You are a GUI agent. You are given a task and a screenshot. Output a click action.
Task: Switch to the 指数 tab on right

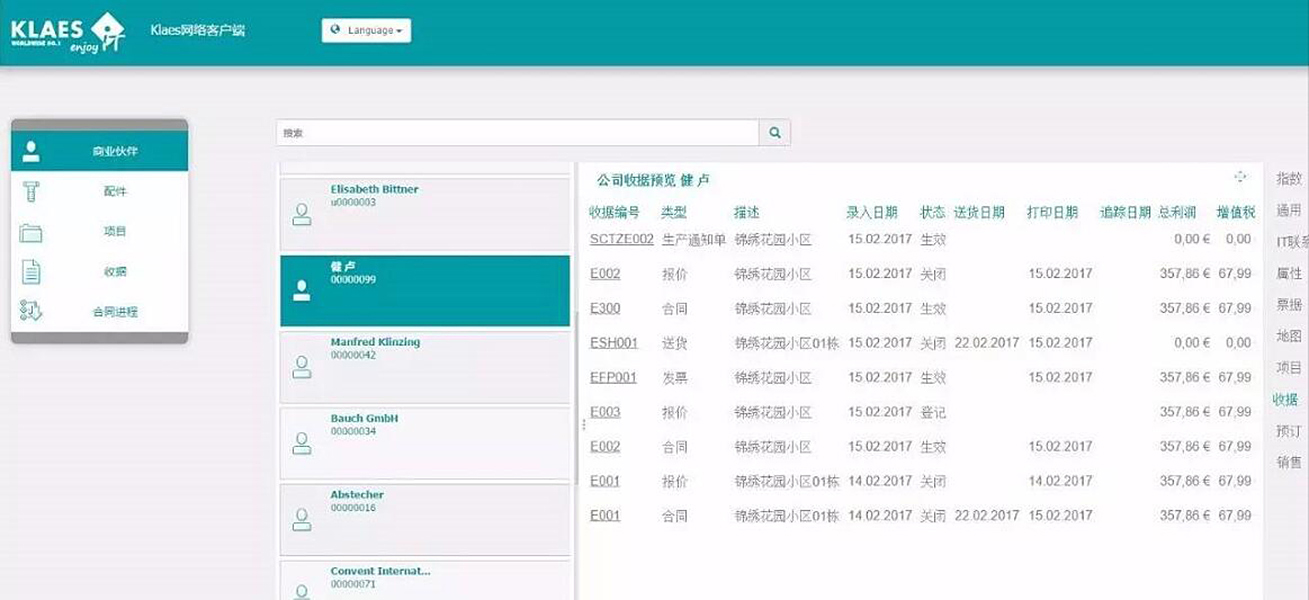click(1288, 179)
